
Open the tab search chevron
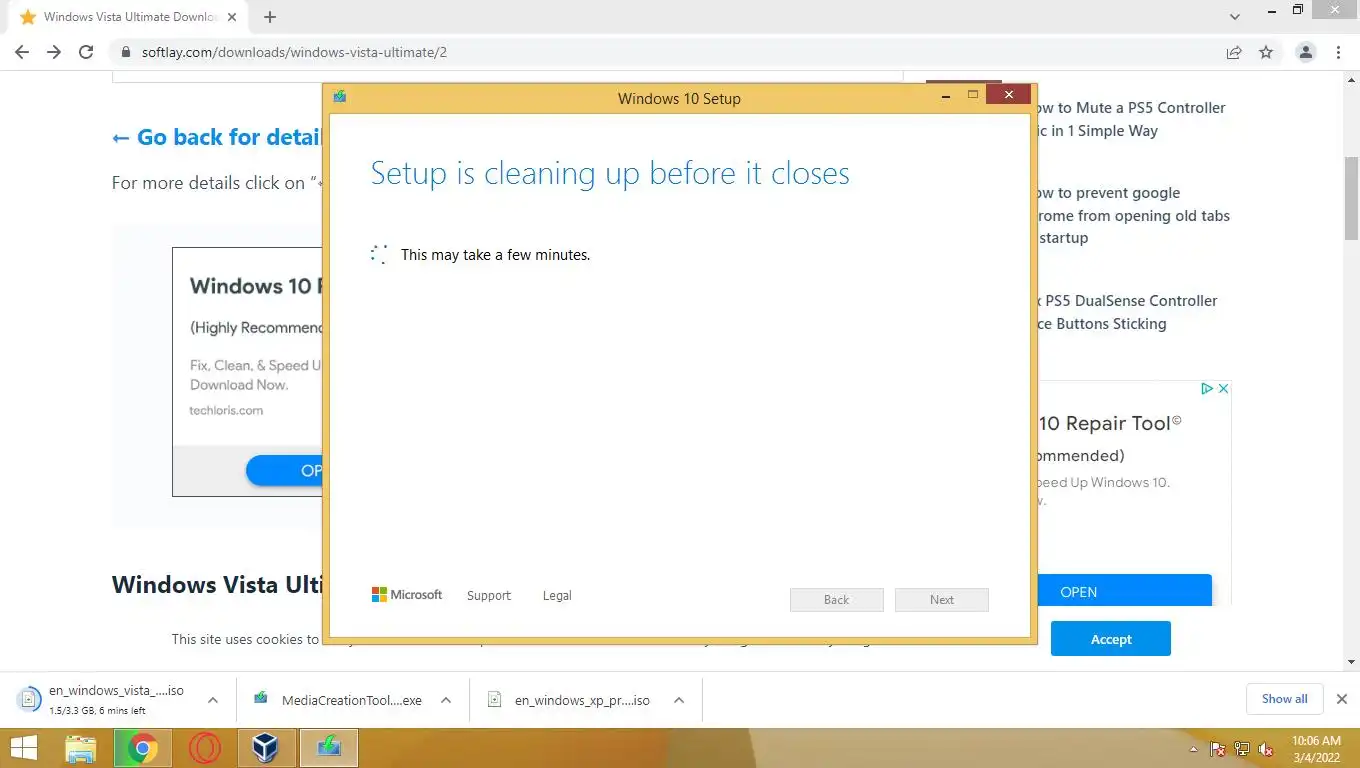(x=1235, y=17)
